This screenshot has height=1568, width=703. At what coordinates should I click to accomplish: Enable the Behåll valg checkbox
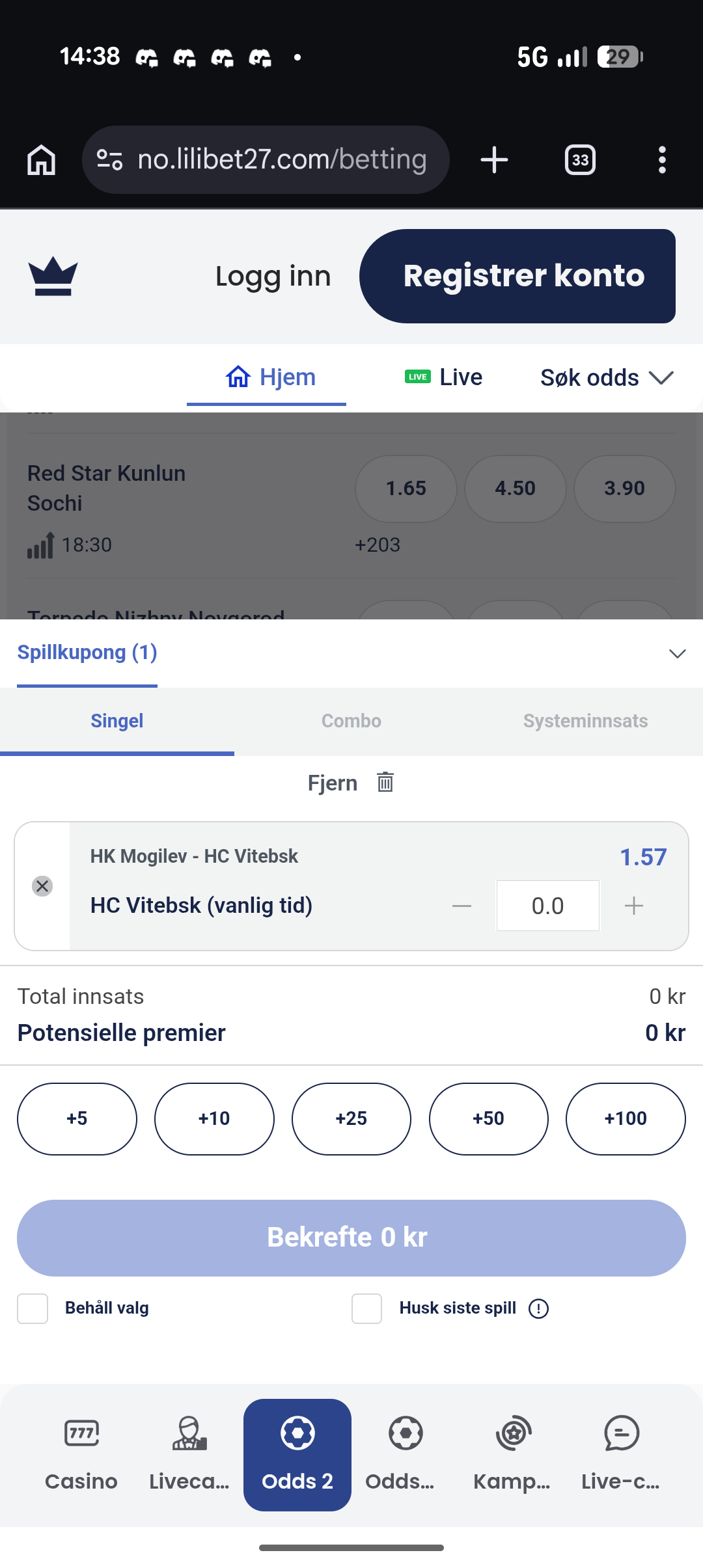point(33,1308)
